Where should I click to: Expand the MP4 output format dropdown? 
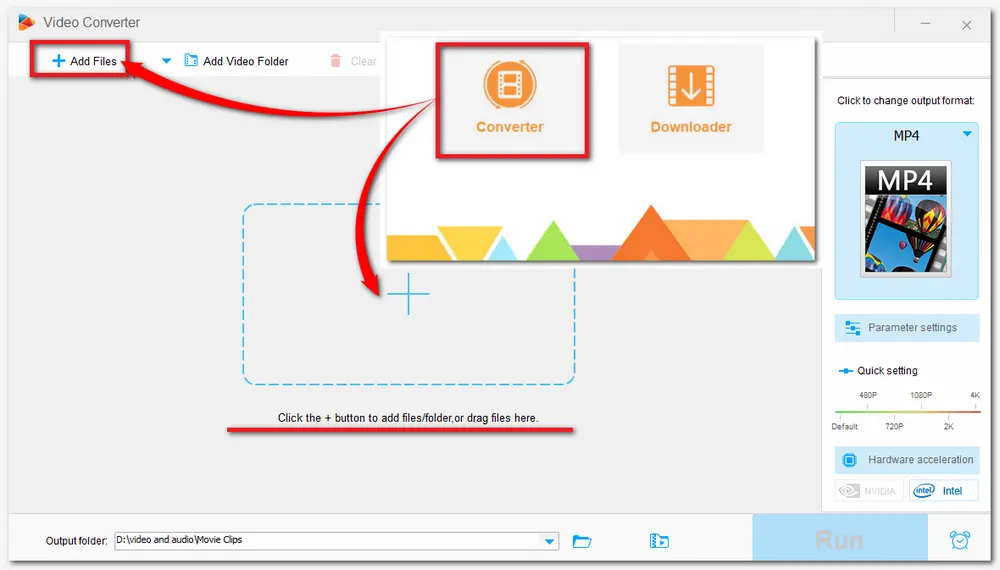tap(967, 134)
